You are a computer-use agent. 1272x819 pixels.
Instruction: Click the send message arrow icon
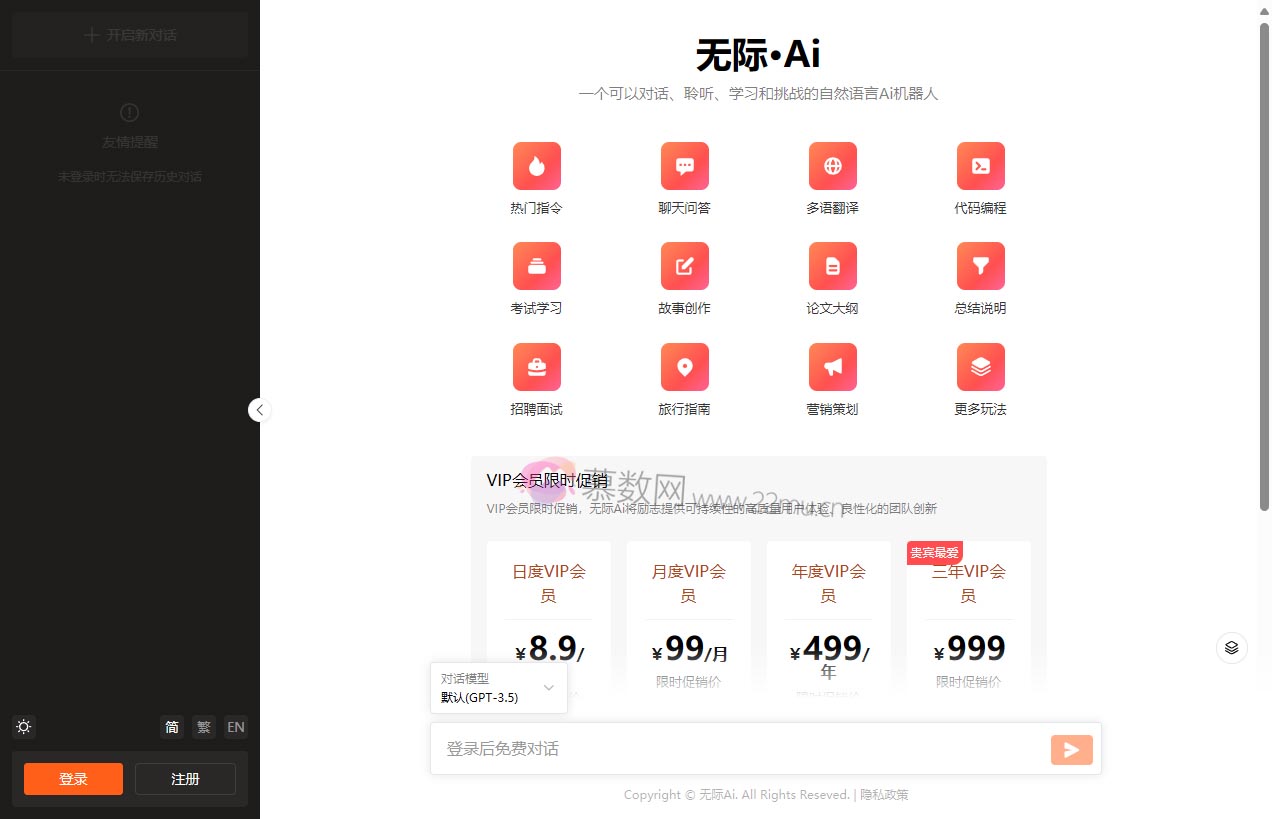point(1071,748)
